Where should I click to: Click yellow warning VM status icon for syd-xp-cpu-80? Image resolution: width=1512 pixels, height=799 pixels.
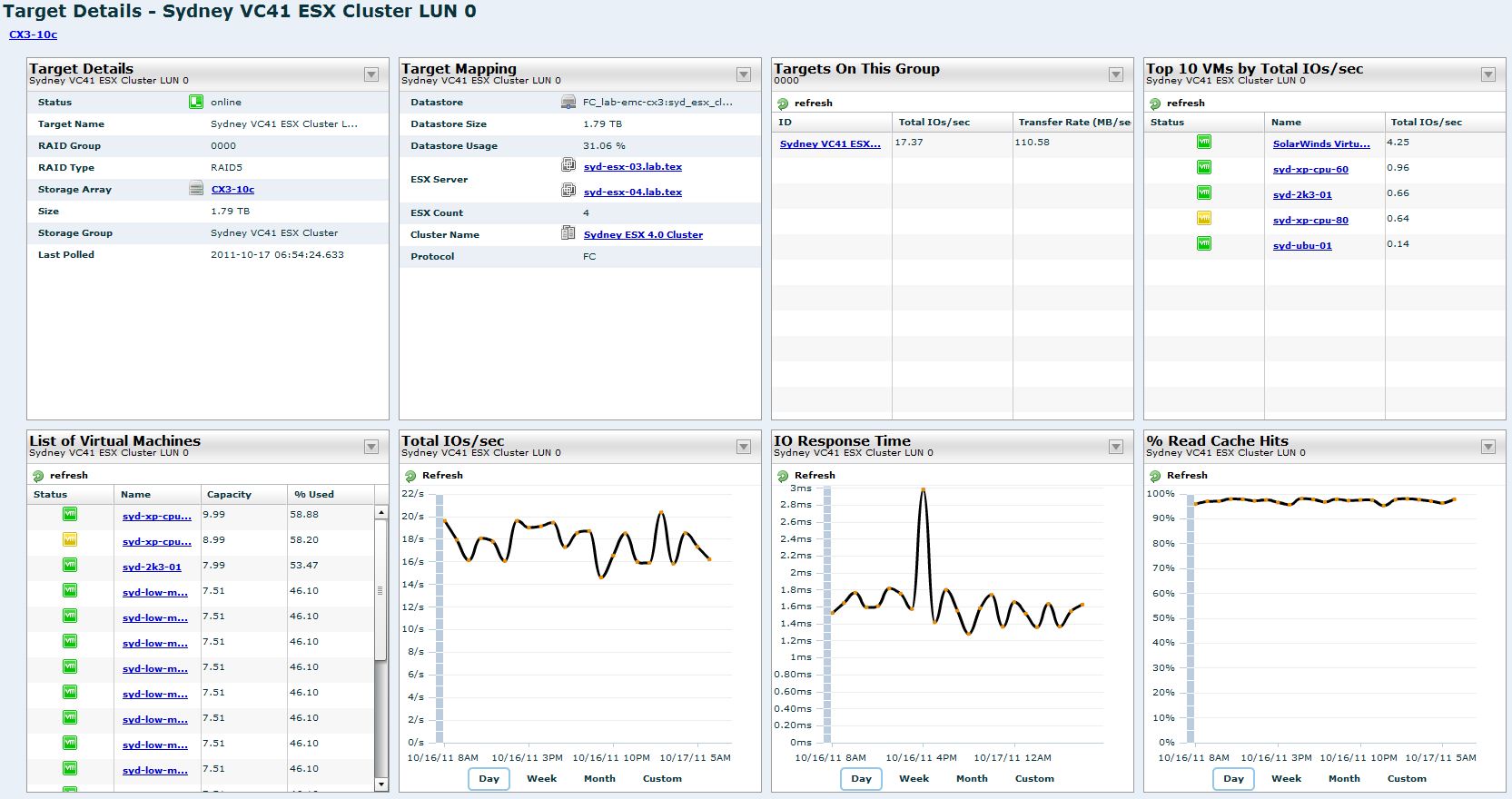[1204, 218]
